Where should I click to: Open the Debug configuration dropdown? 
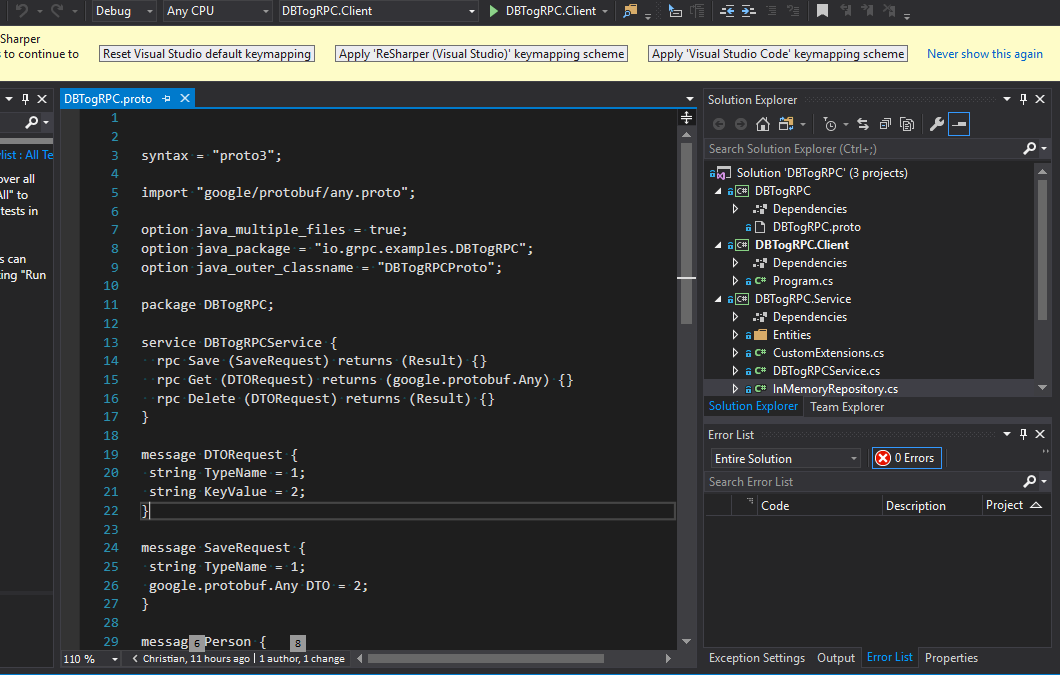[x=124, y=11]
